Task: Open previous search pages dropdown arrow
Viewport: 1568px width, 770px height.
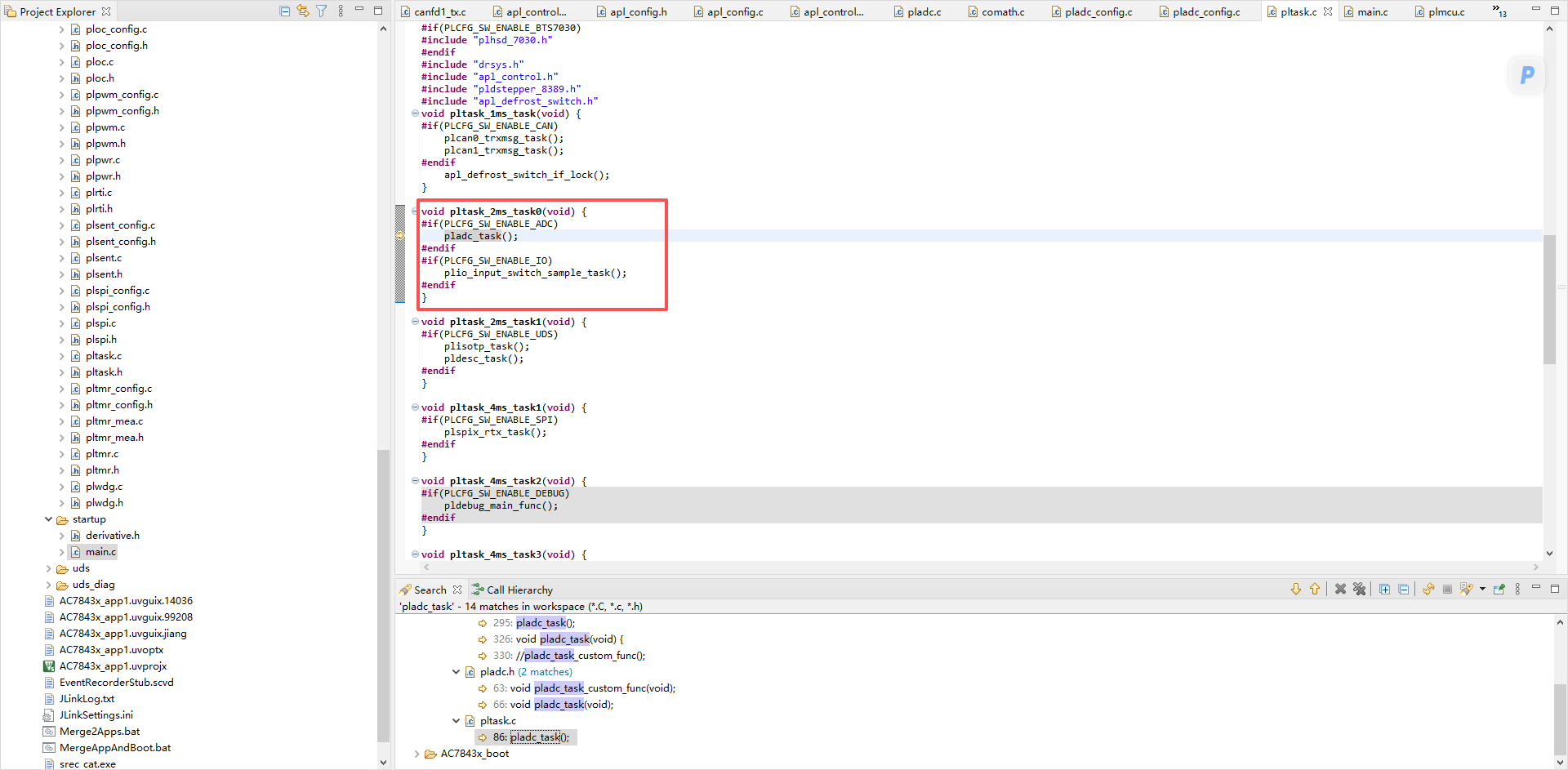Action: [1482, 590]
